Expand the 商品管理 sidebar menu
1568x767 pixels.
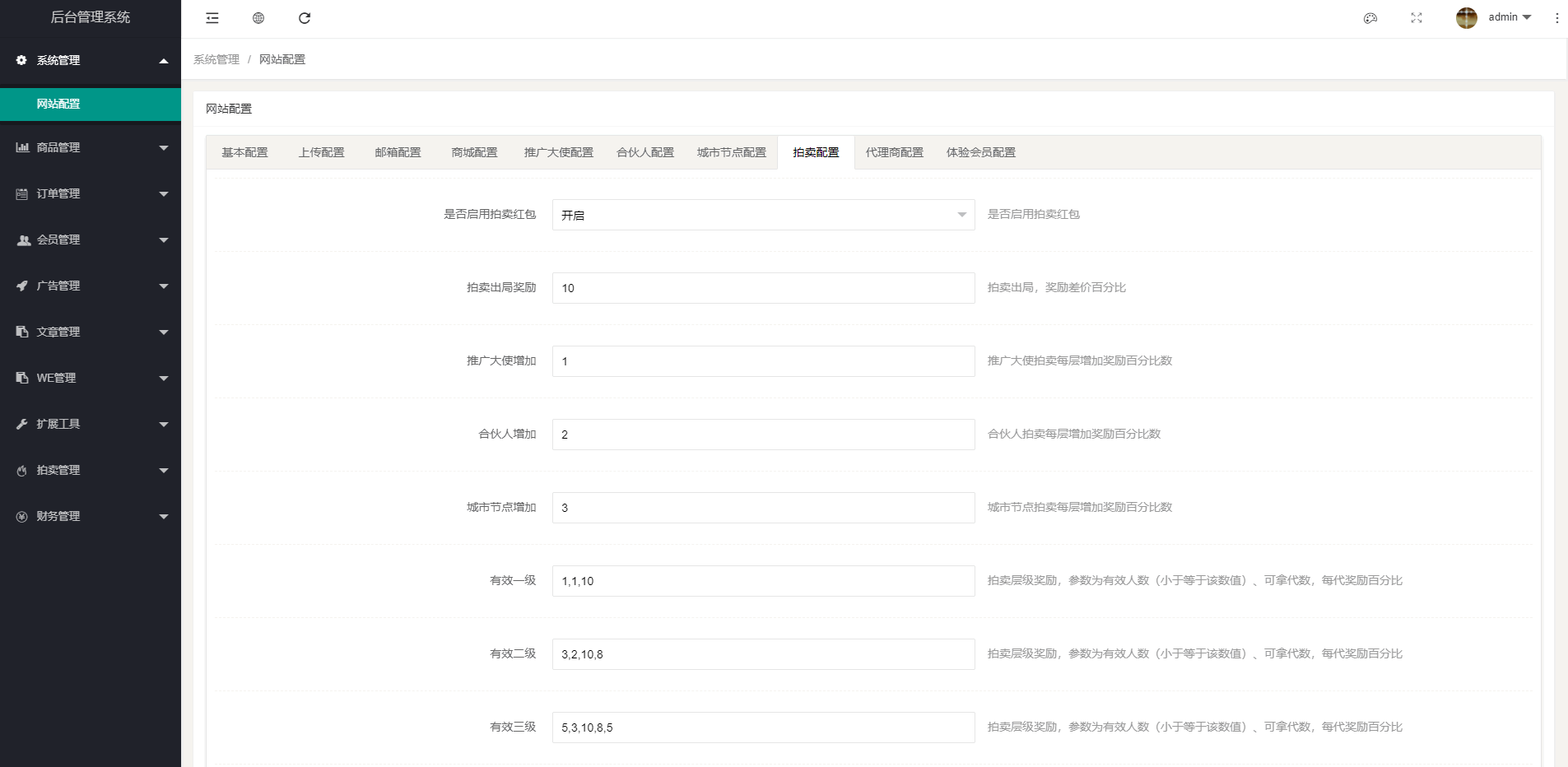(x=91, y=147)
